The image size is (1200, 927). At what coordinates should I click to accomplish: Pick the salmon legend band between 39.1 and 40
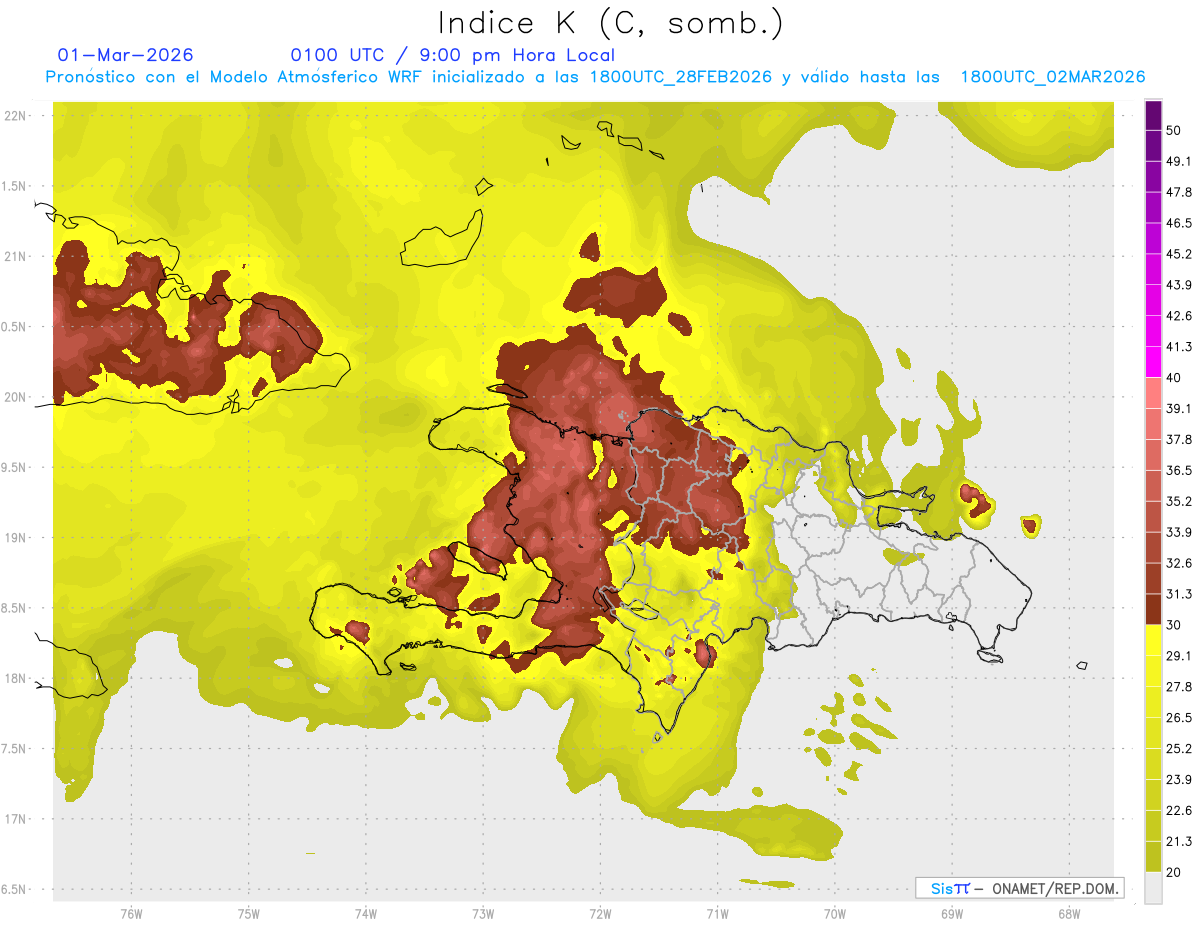(1153, 393)
